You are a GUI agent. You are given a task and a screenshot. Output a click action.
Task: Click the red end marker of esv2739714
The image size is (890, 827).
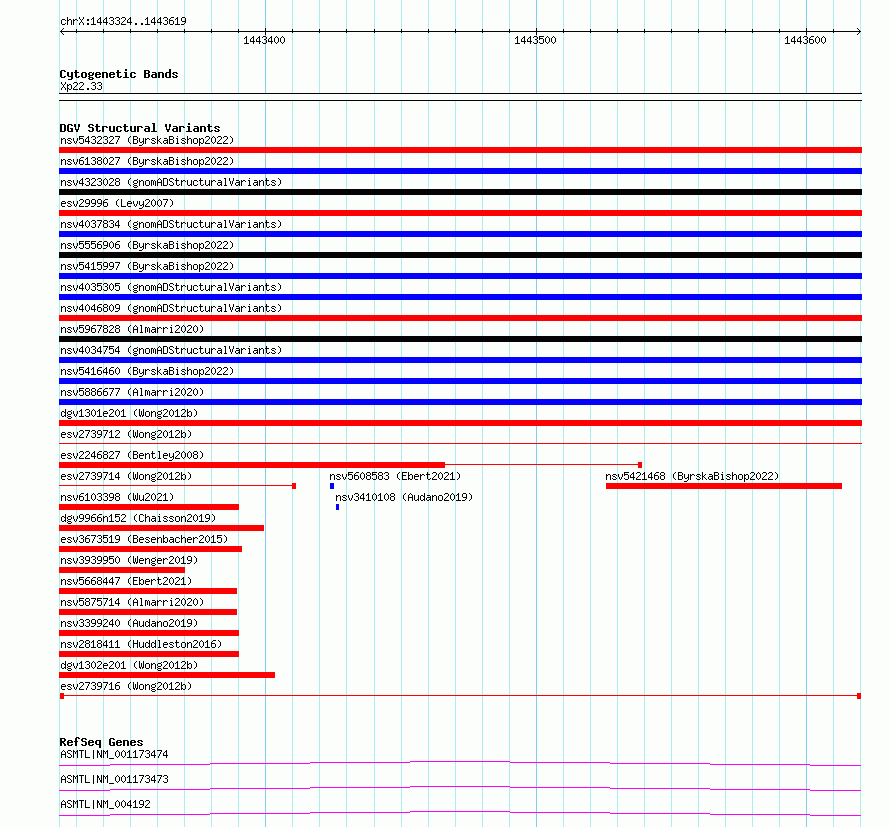[294, 486]
